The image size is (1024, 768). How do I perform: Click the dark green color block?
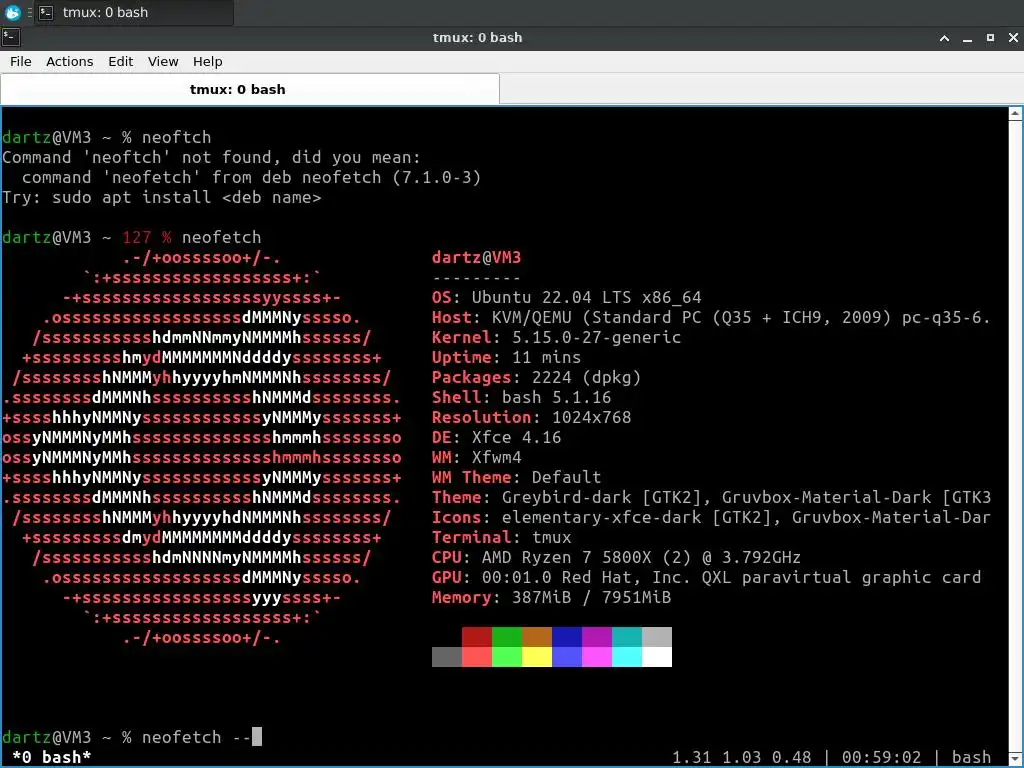[x=507, y=637]
